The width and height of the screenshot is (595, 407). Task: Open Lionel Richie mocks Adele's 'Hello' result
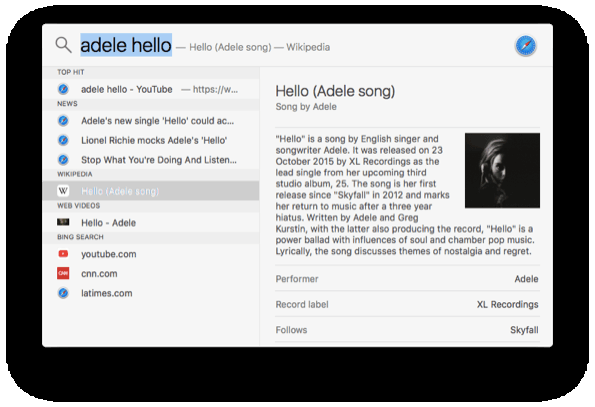point(151,140)
